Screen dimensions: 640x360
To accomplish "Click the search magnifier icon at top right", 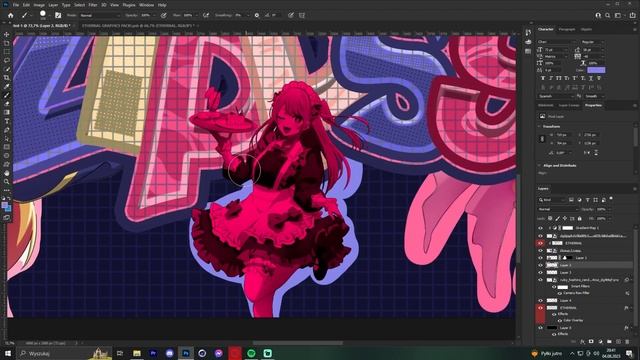I will pos(608,15).
